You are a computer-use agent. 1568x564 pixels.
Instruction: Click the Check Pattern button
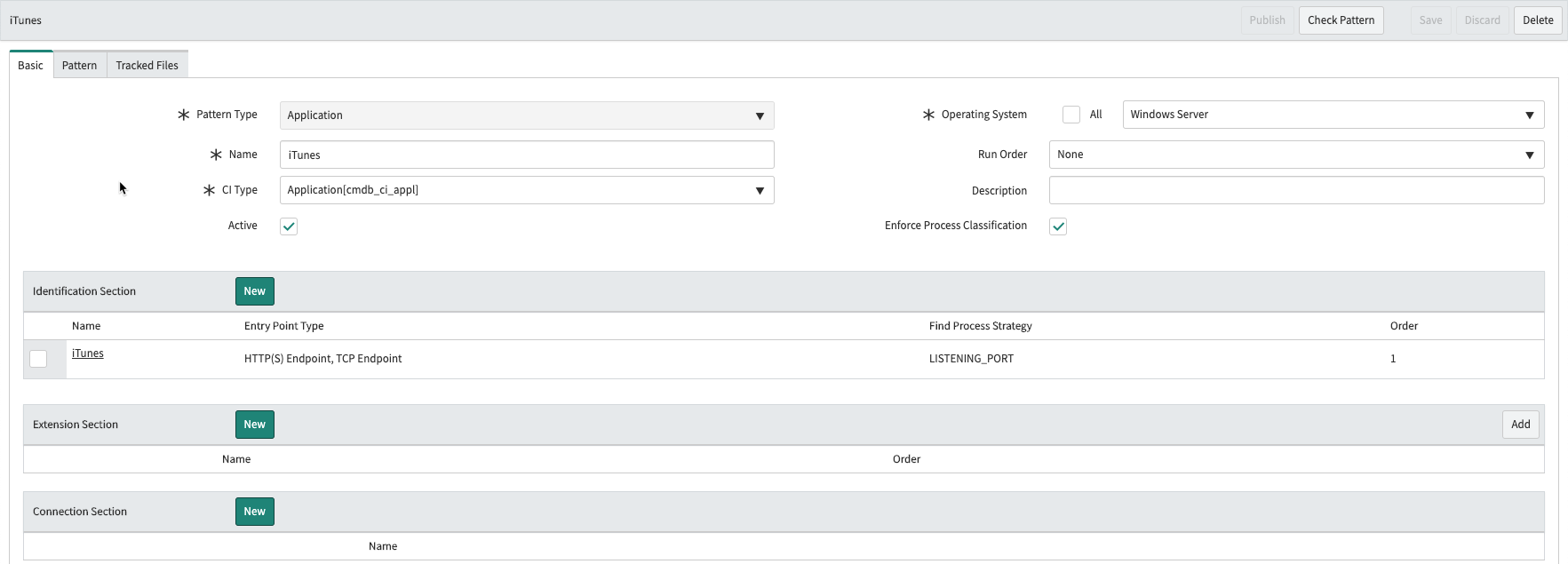pos(1341,20)
